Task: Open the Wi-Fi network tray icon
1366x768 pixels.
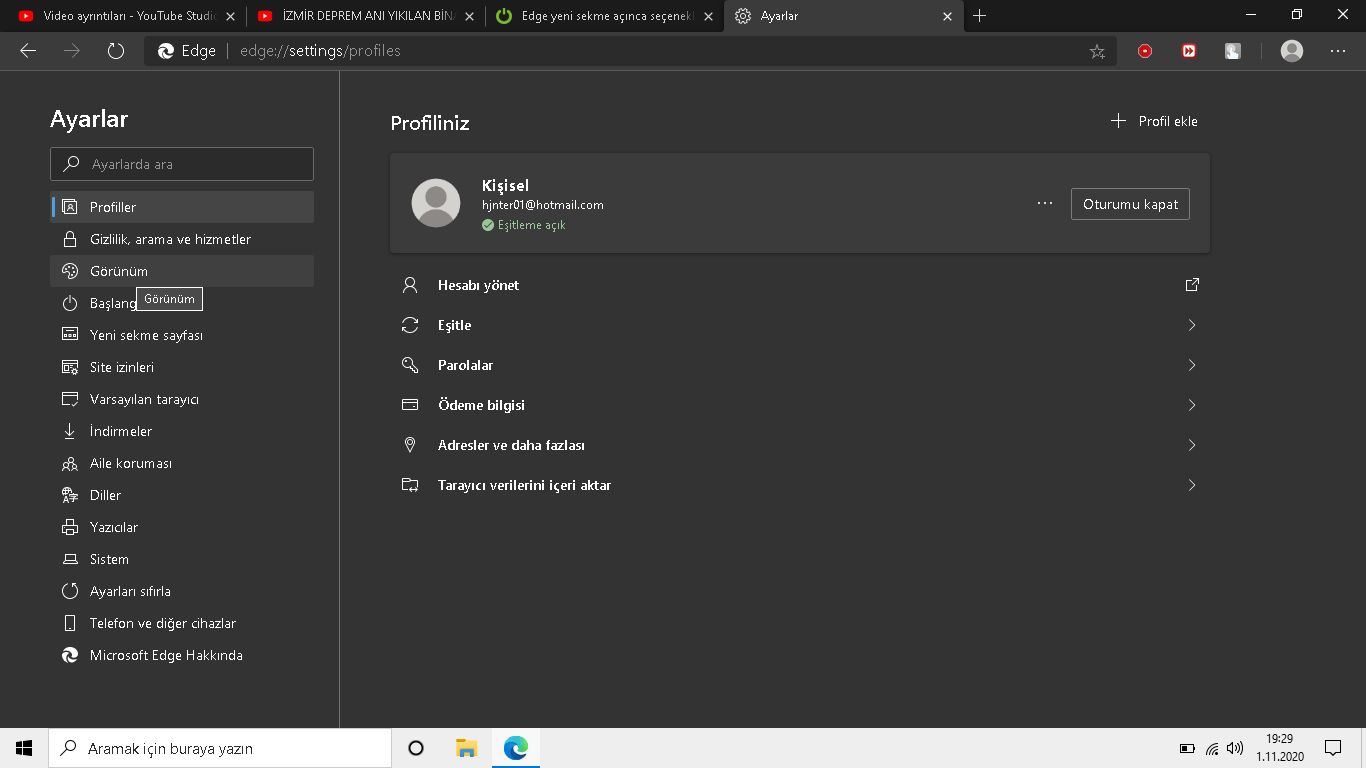Action: pyautogui.click(x=1212, y=748)
